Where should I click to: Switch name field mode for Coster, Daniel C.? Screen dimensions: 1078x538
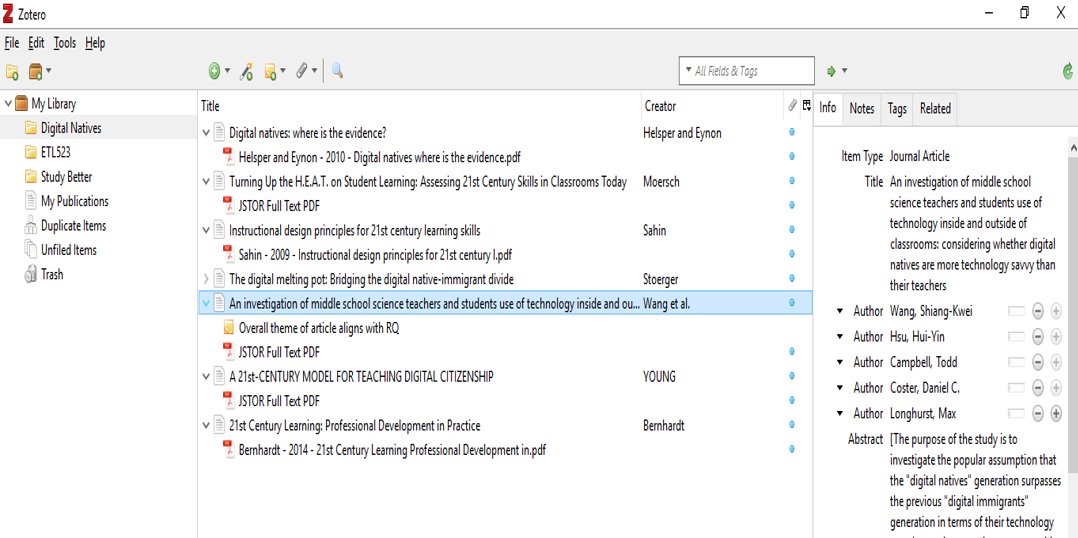(1016, 388)
